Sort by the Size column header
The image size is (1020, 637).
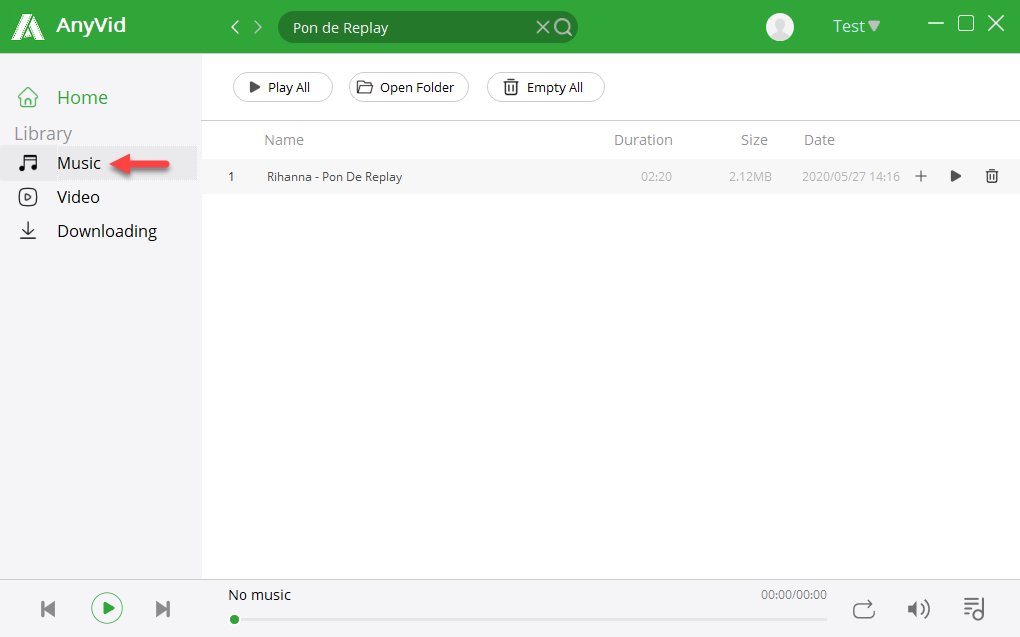click(x=754, y=140)
